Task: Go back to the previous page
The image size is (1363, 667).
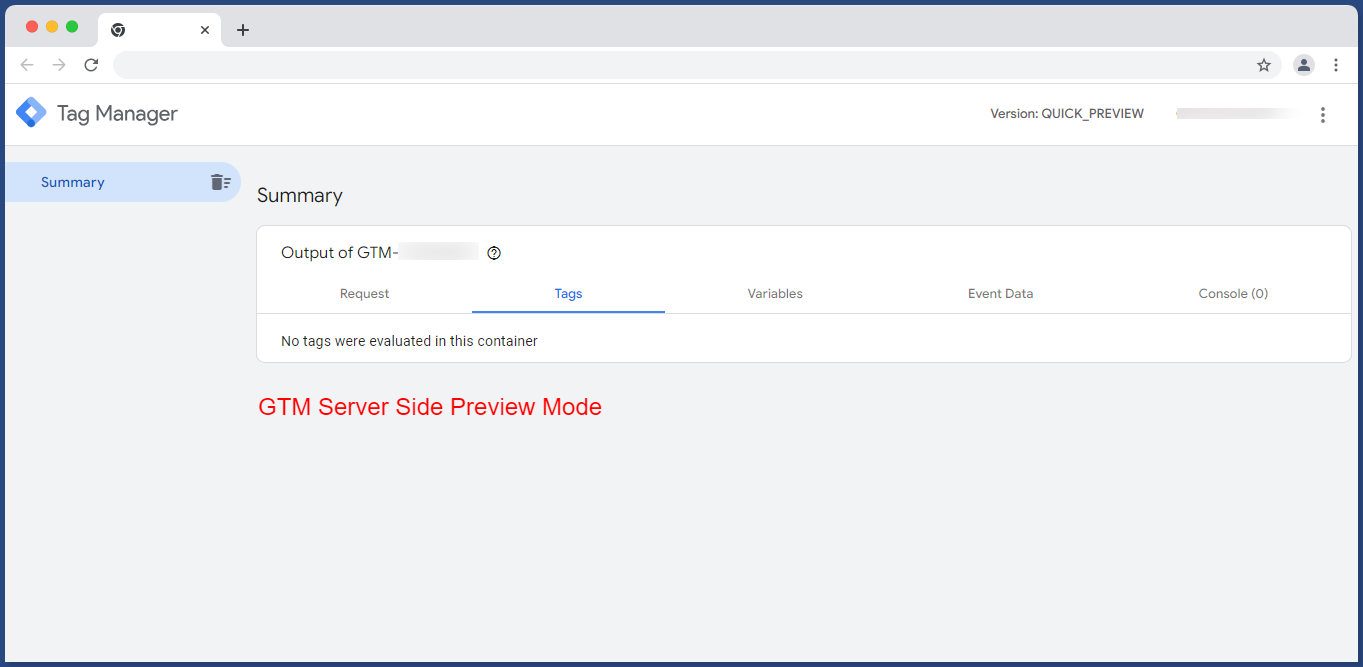Action: (27, 65)
